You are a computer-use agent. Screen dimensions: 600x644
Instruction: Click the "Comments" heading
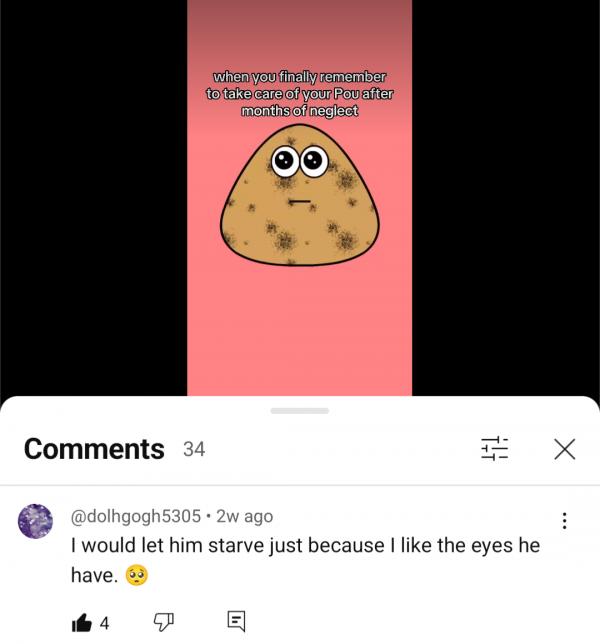[x=94, y=449]
